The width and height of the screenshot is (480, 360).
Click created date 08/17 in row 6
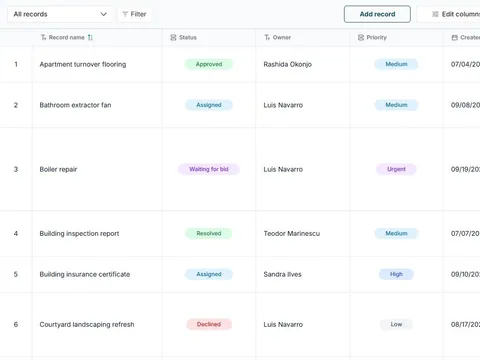[x=465, y=324]
